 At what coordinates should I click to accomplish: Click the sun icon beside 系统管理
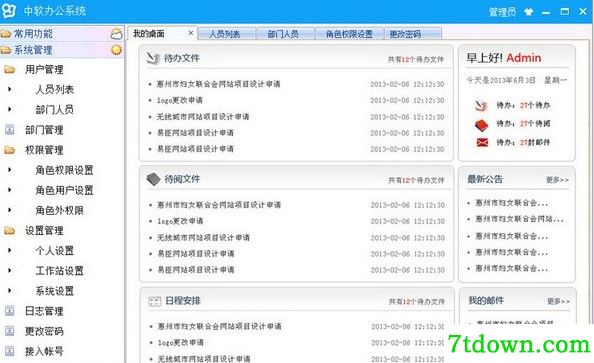coord(116,50)
